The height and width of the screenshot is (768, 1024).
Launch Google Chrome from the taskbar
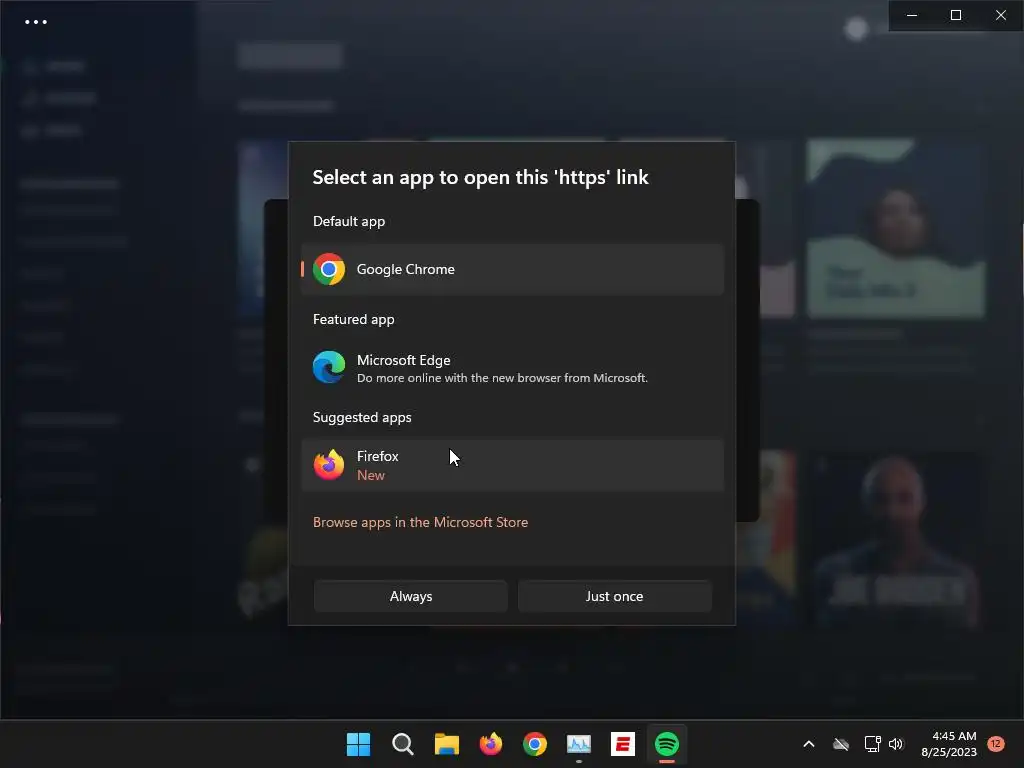(x=535, y=744)
